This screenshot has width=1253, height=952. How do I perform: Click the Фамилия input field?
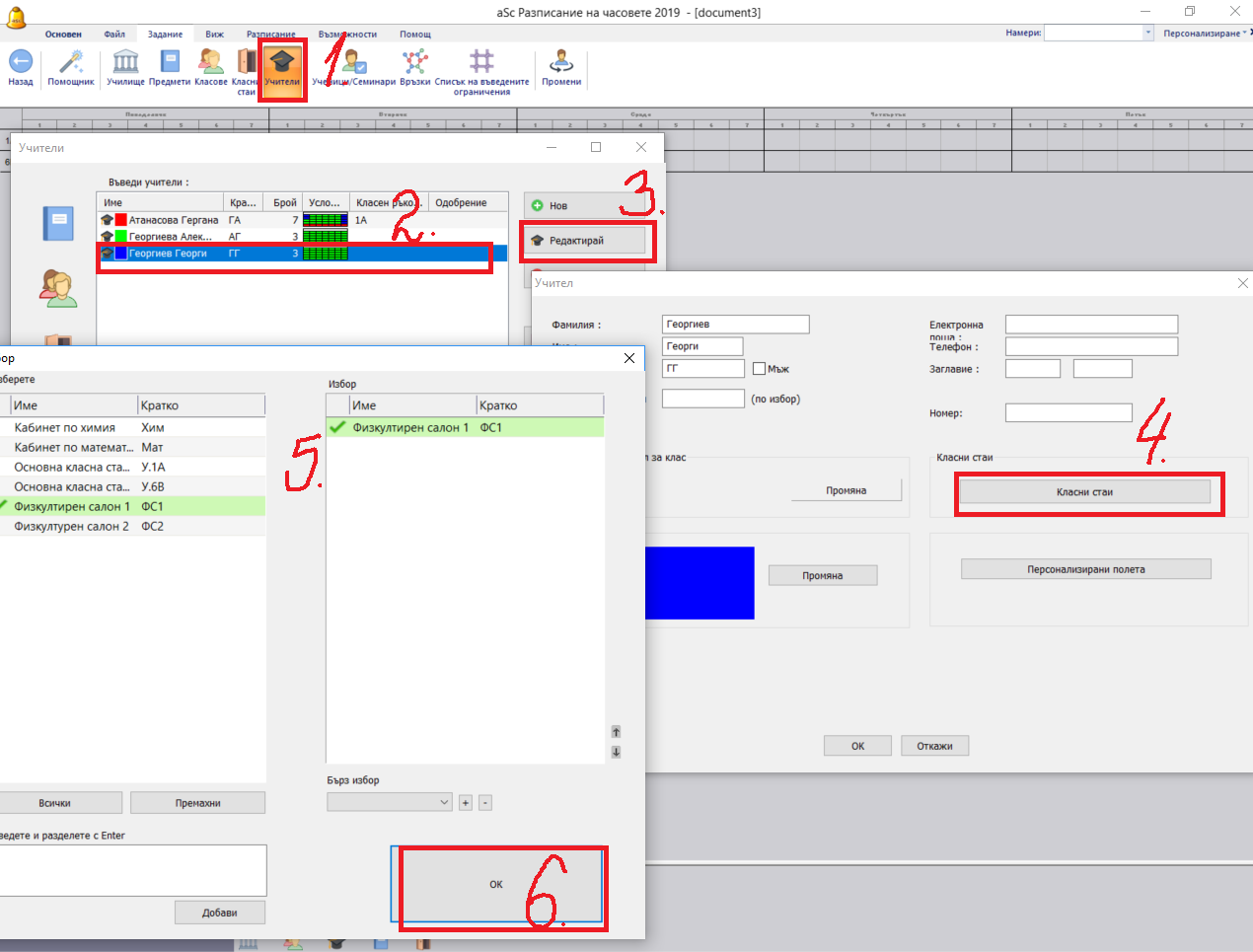pos(735,325)
